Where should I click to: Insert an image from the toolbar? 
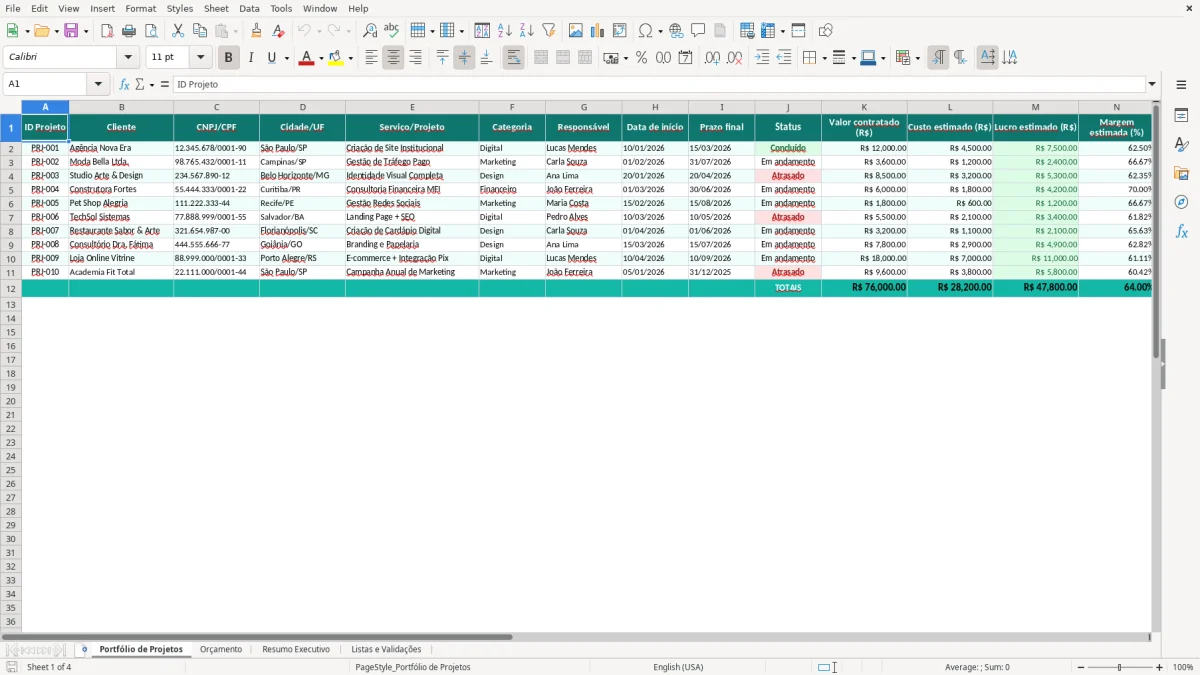coord(576,31)
